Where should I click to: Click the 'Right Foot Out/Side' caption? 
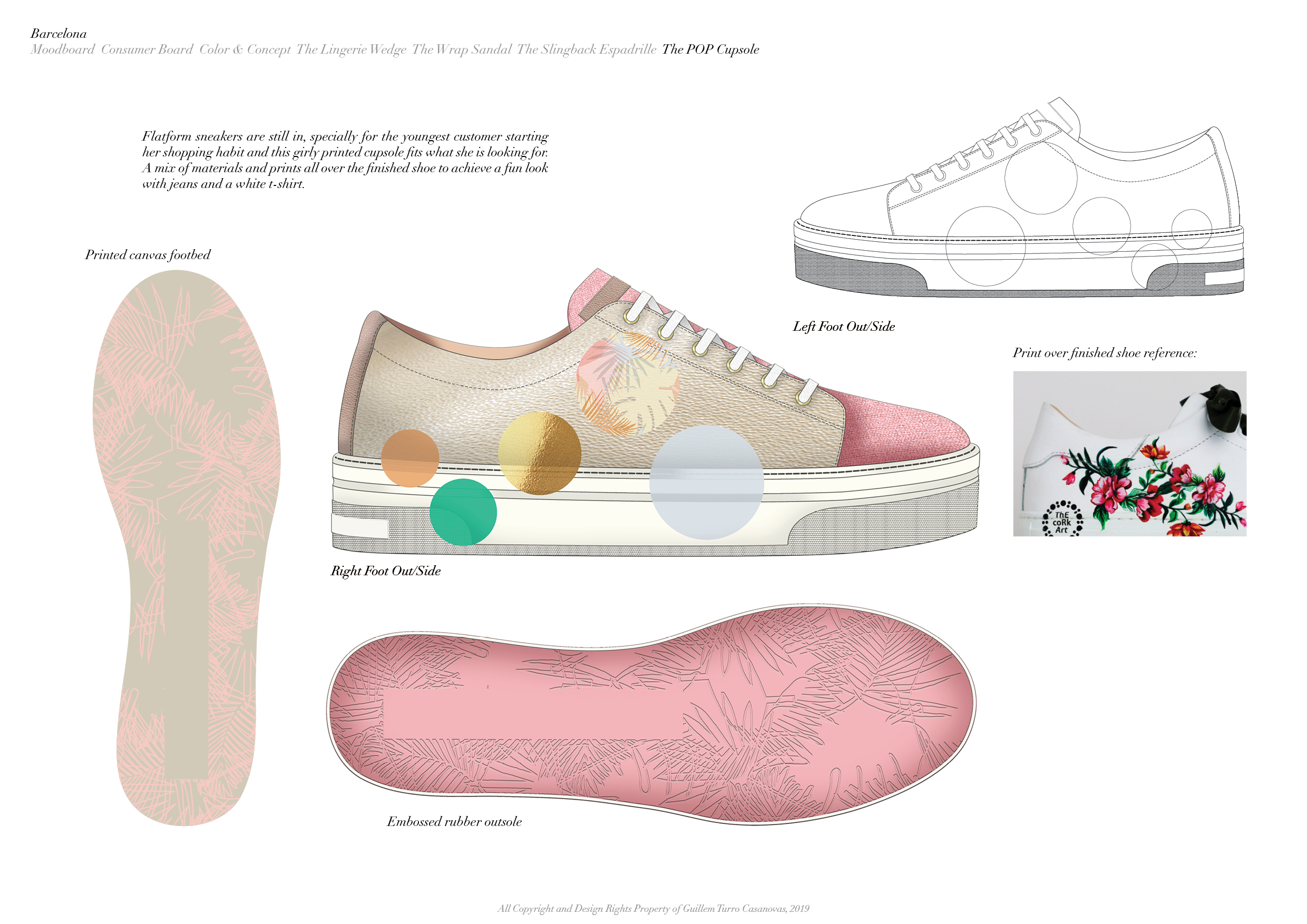coord(386,571)
